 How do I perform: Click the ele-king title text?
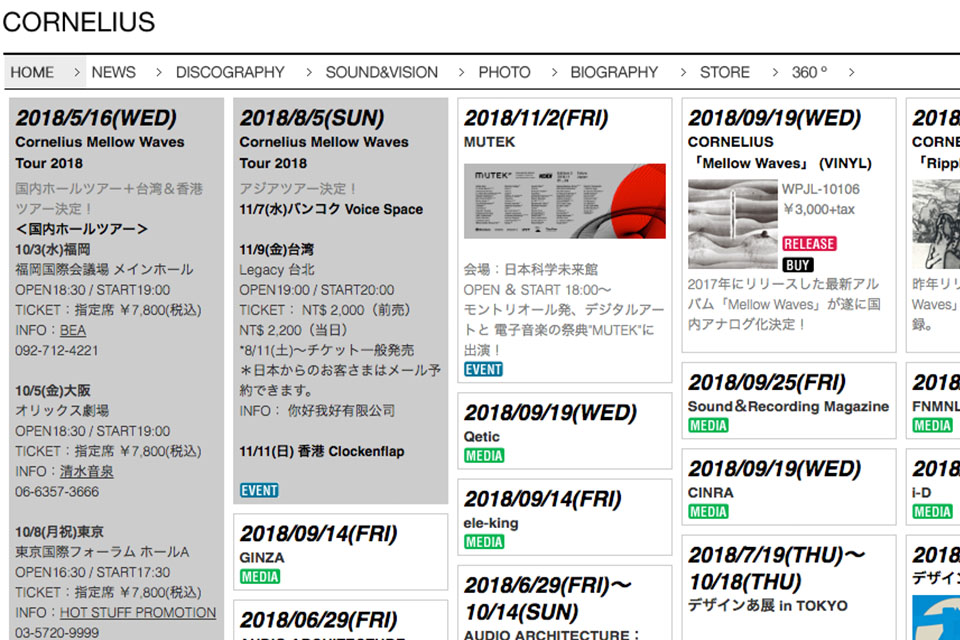pos(491,523)
